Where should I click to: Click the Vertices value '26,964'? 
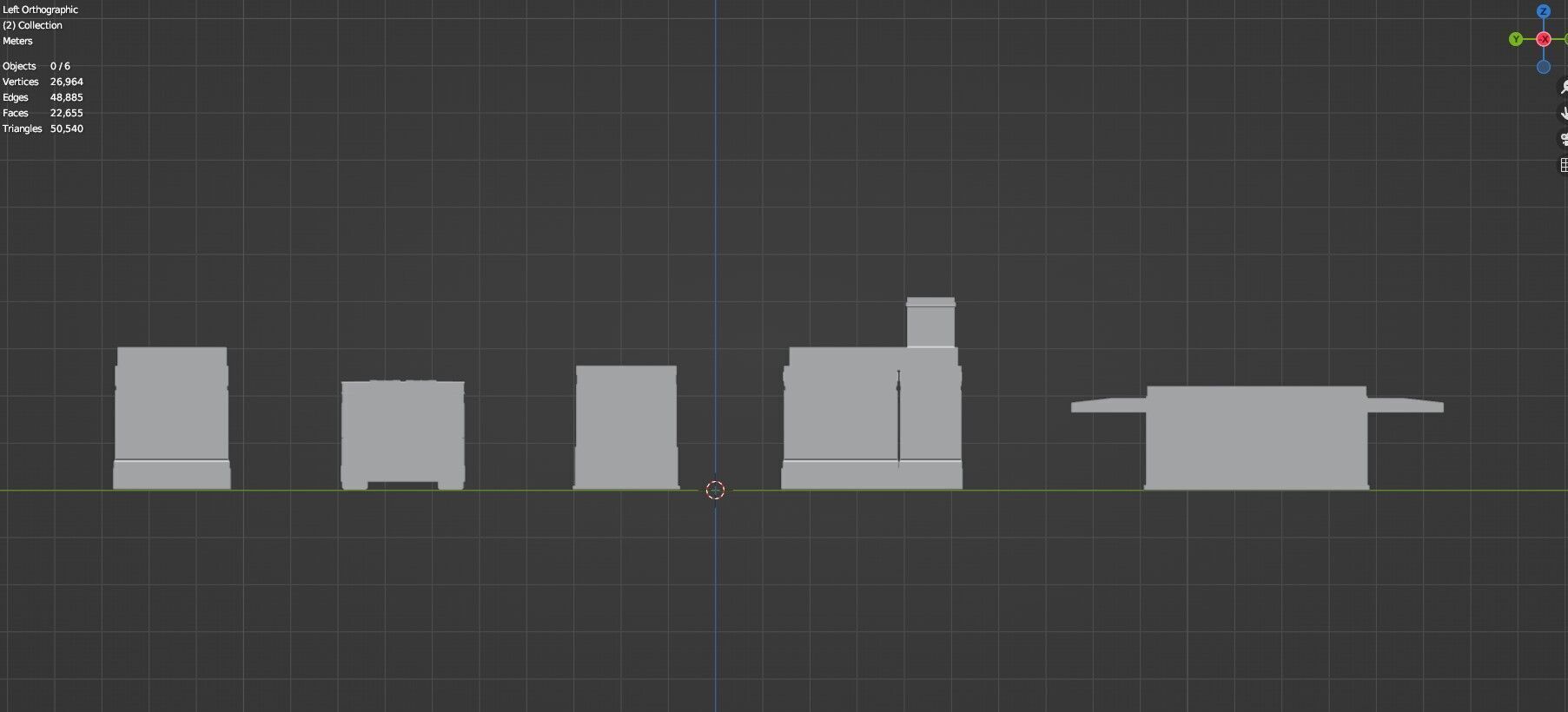coord(67,82)
